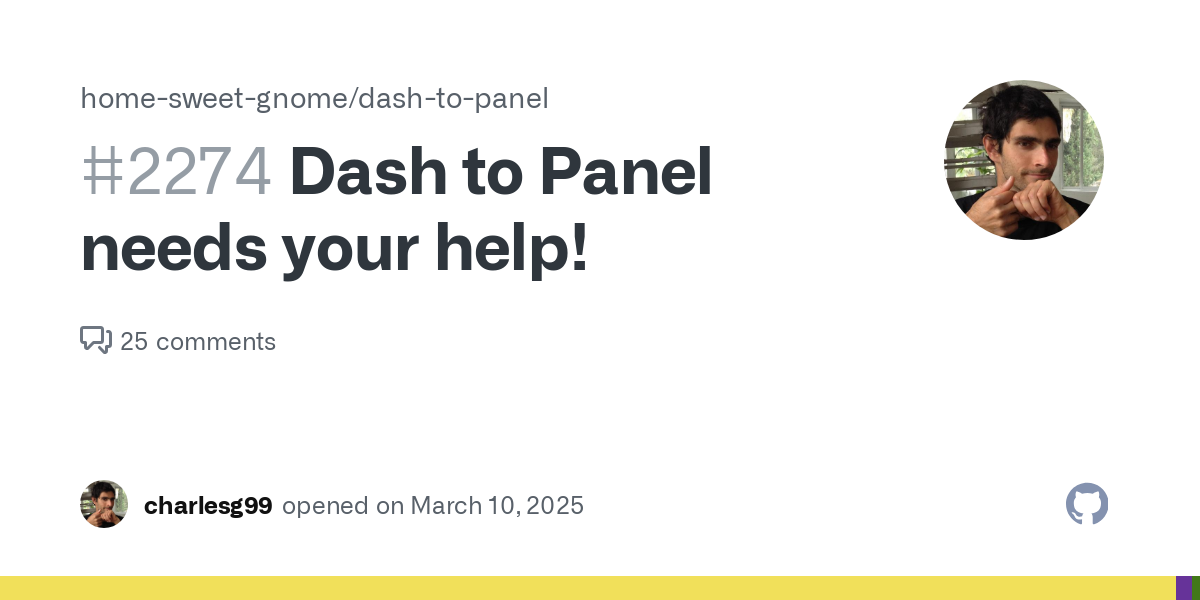Click the GitHub Octocat logo
This screenshot has width=1200, height=600.
[x=1087, y=504]
